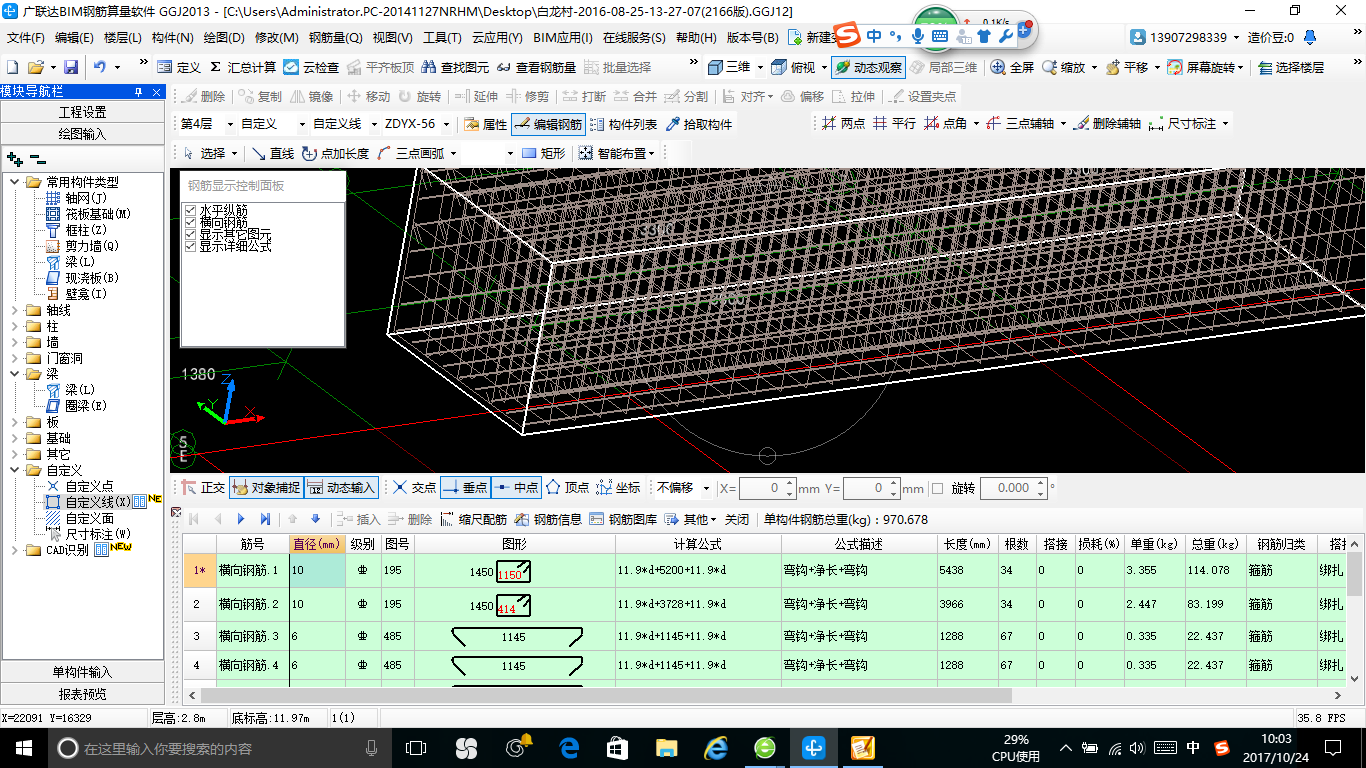Toggle 正交 orthogonal mode
Screen dimensions: 1366x768
[x=204, y=488]
